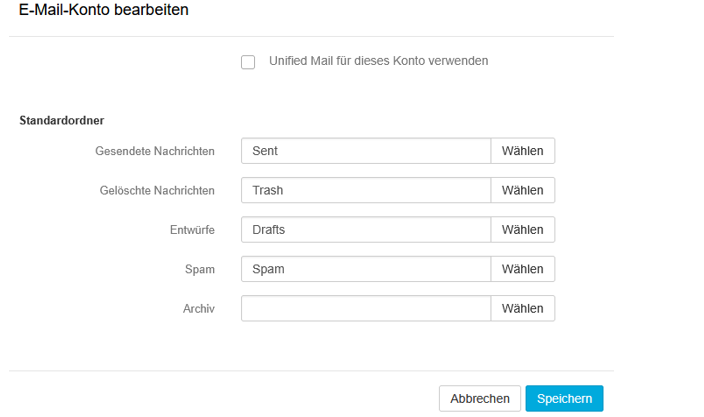Enable Unified Mail checkbox for this account
Viewport: 704px width, 417px height.
(x=248, y=62)
